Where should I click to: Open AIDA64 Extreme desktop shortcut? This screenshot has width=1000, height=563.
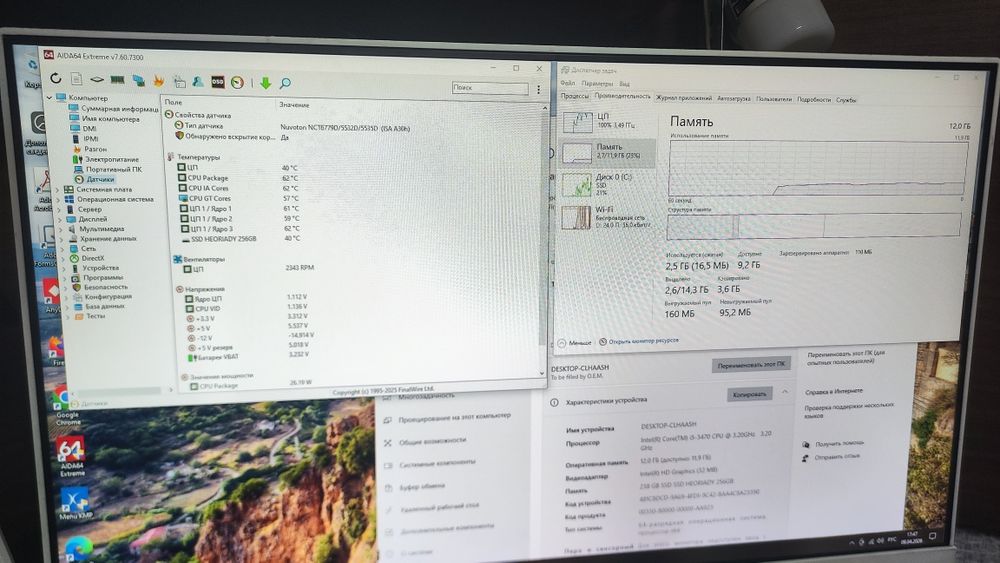point(71,457)
